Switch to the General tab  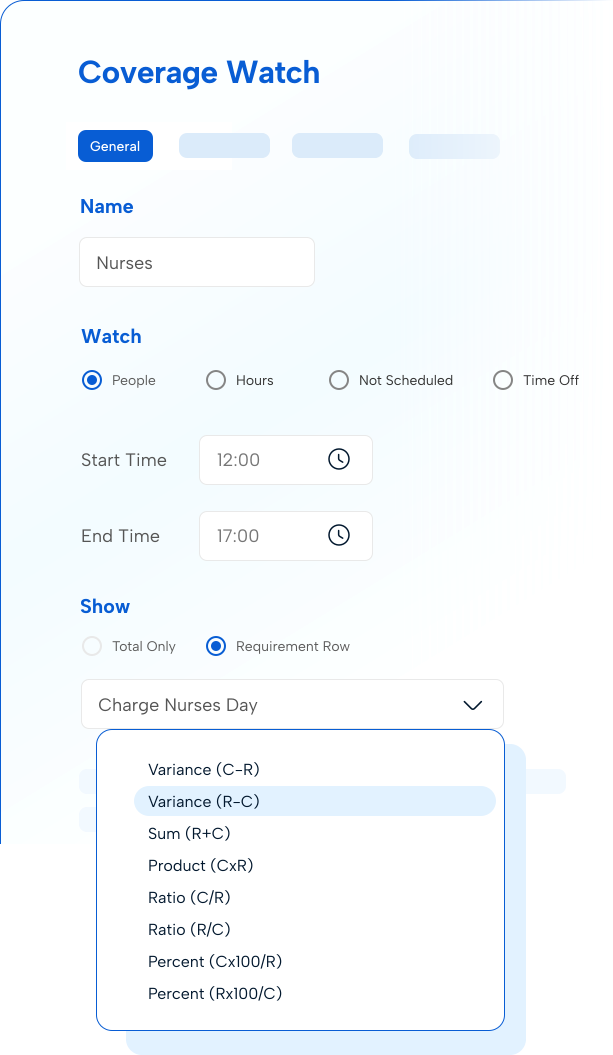coord(115,145)
